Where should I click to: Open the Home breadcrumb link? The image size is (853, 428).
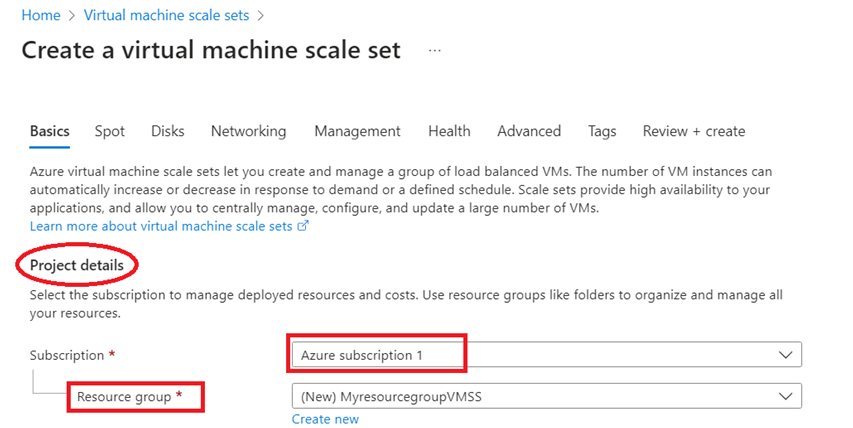click(40, 16)
